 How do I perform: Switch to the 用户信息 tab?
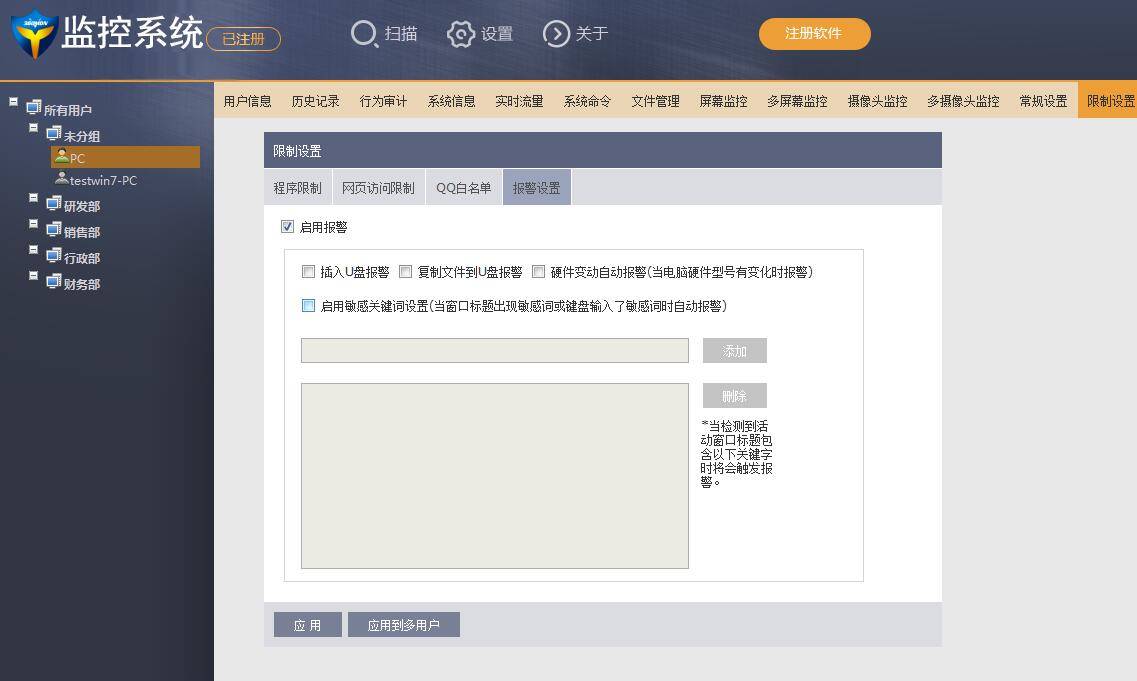(247, 101)
